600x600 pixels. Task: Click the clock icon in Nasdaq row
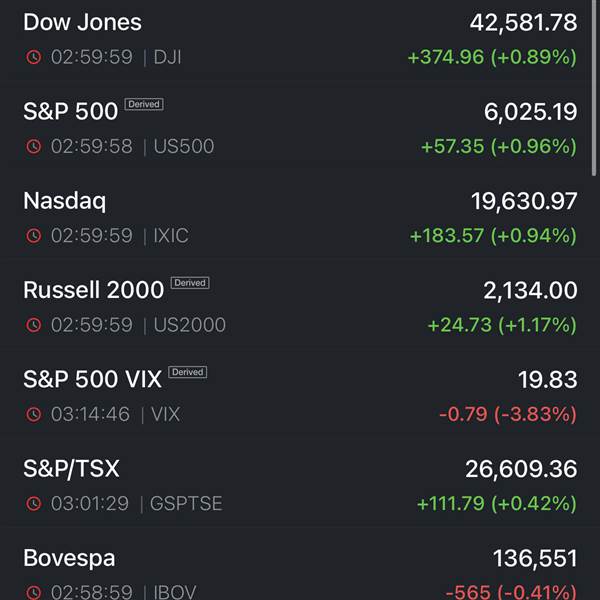(34, 236)
